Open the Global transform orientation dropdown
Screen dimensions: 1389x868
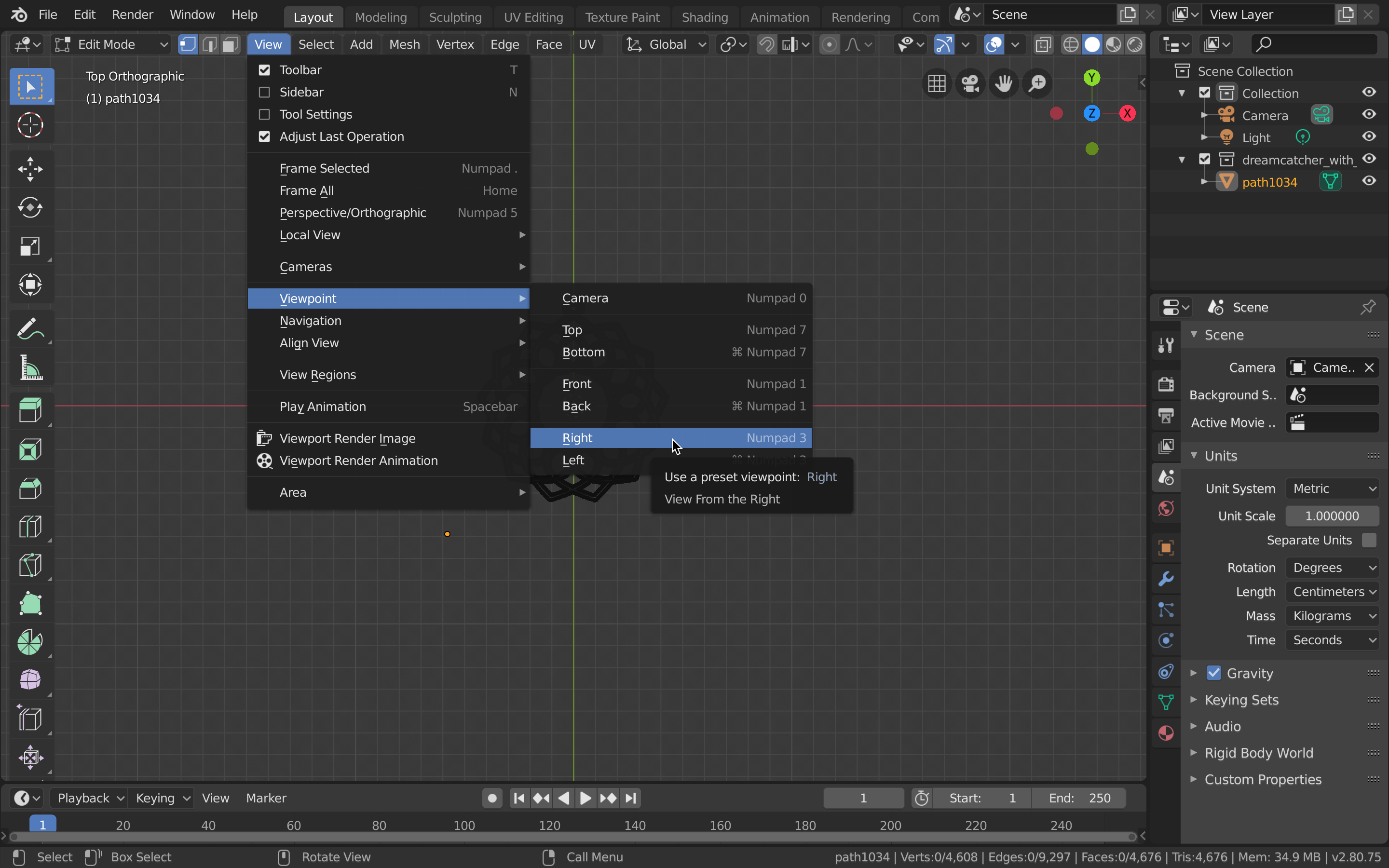[666, 44]
